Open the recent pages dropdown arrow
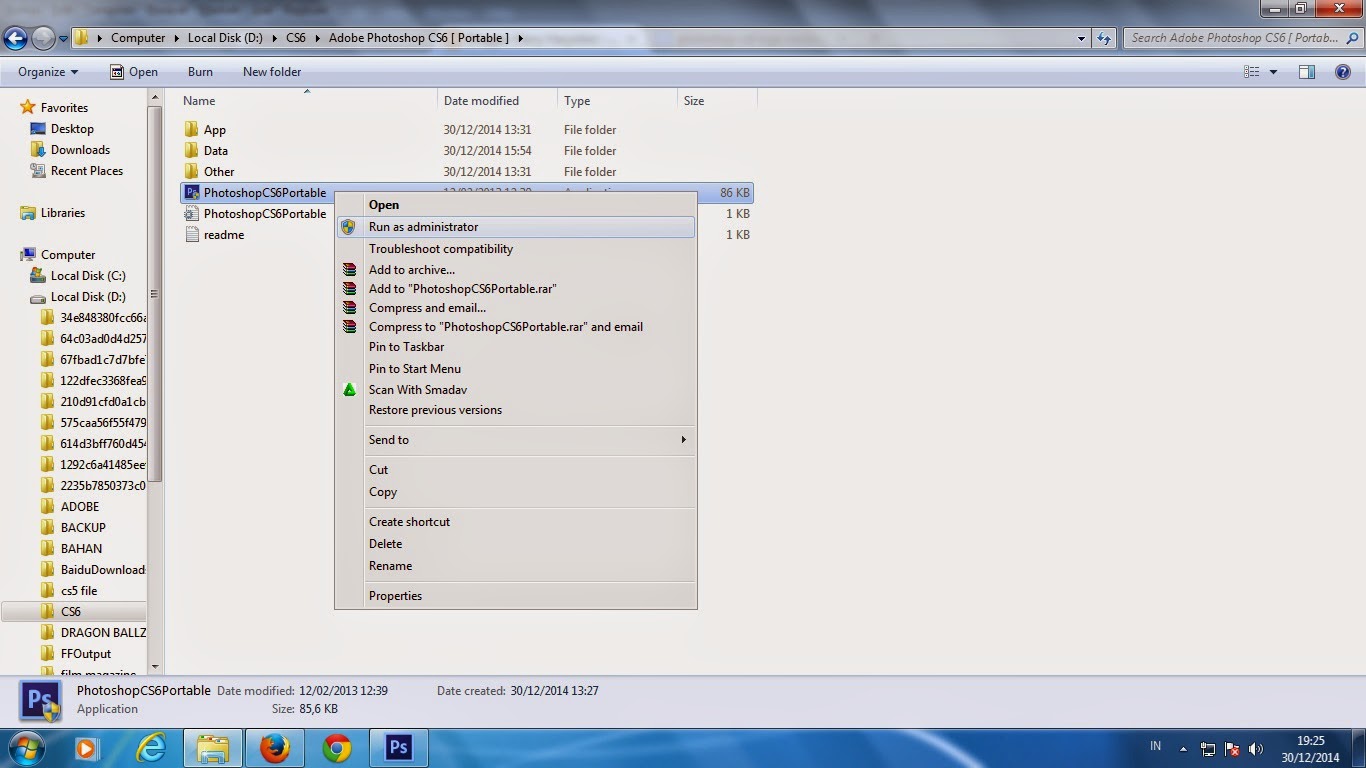Screen dimensions: 1366x768 click(63, 39)
